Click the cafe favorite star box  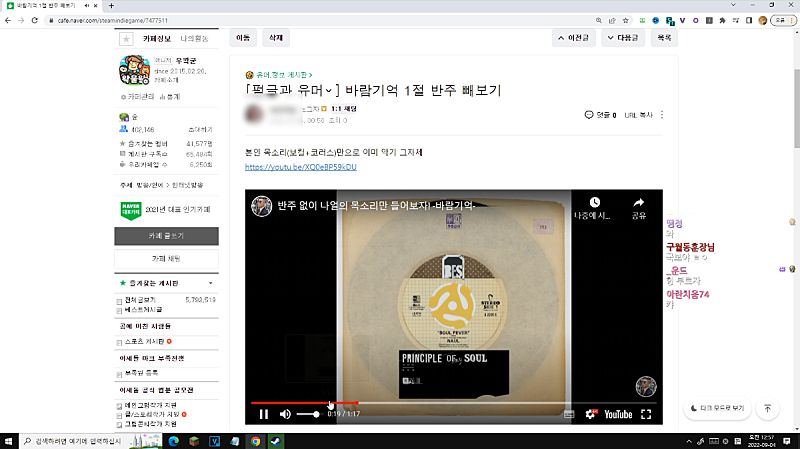point(126,39)
